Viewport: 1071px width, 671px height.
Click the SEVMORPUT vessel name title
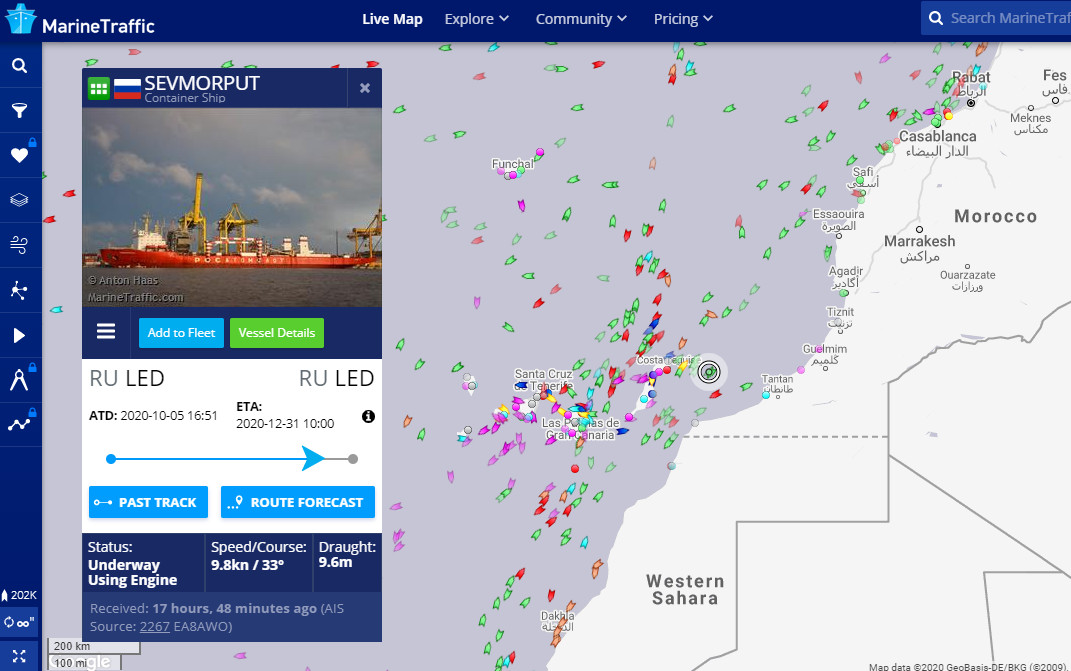tap(202, 83)
